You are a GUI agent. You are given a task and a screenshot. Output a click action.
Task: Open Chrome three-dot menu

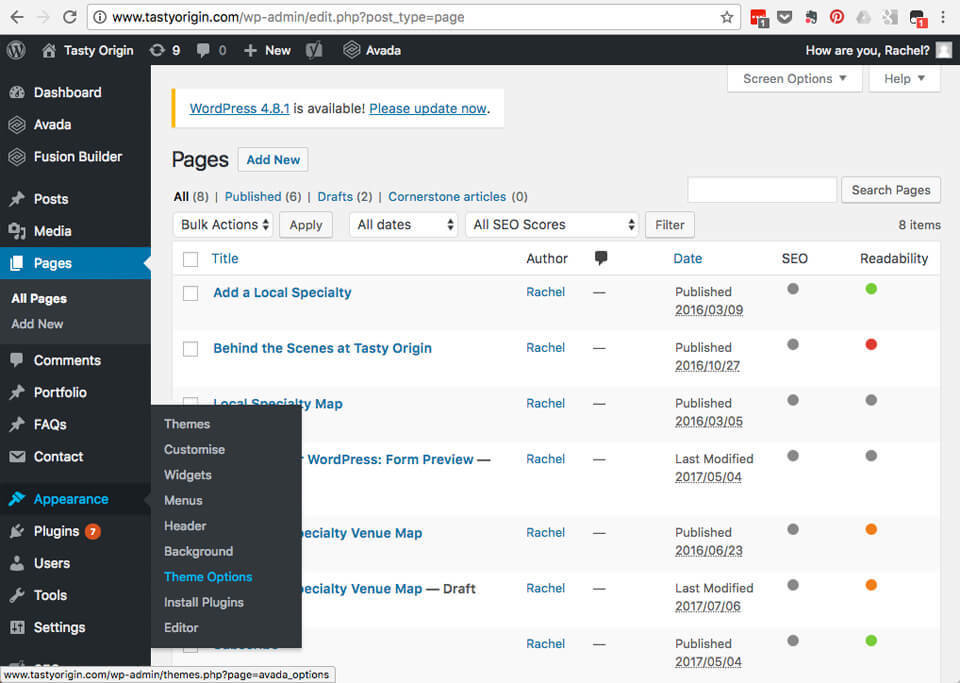coord(943,17)
